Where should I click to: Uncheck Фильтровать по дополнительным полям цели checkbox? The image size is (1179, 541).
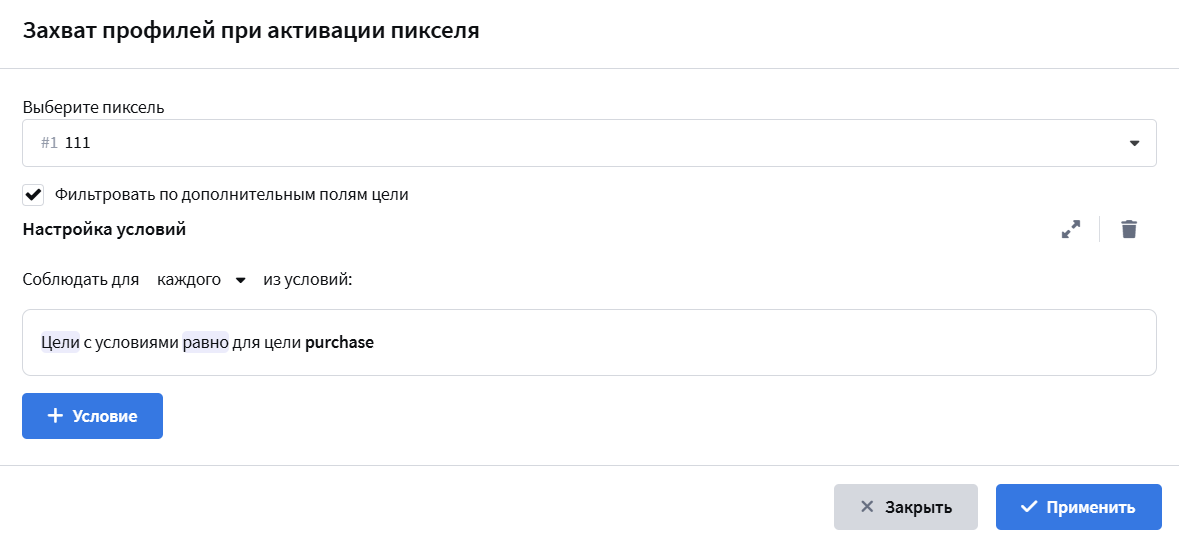[x=33, y=195]
